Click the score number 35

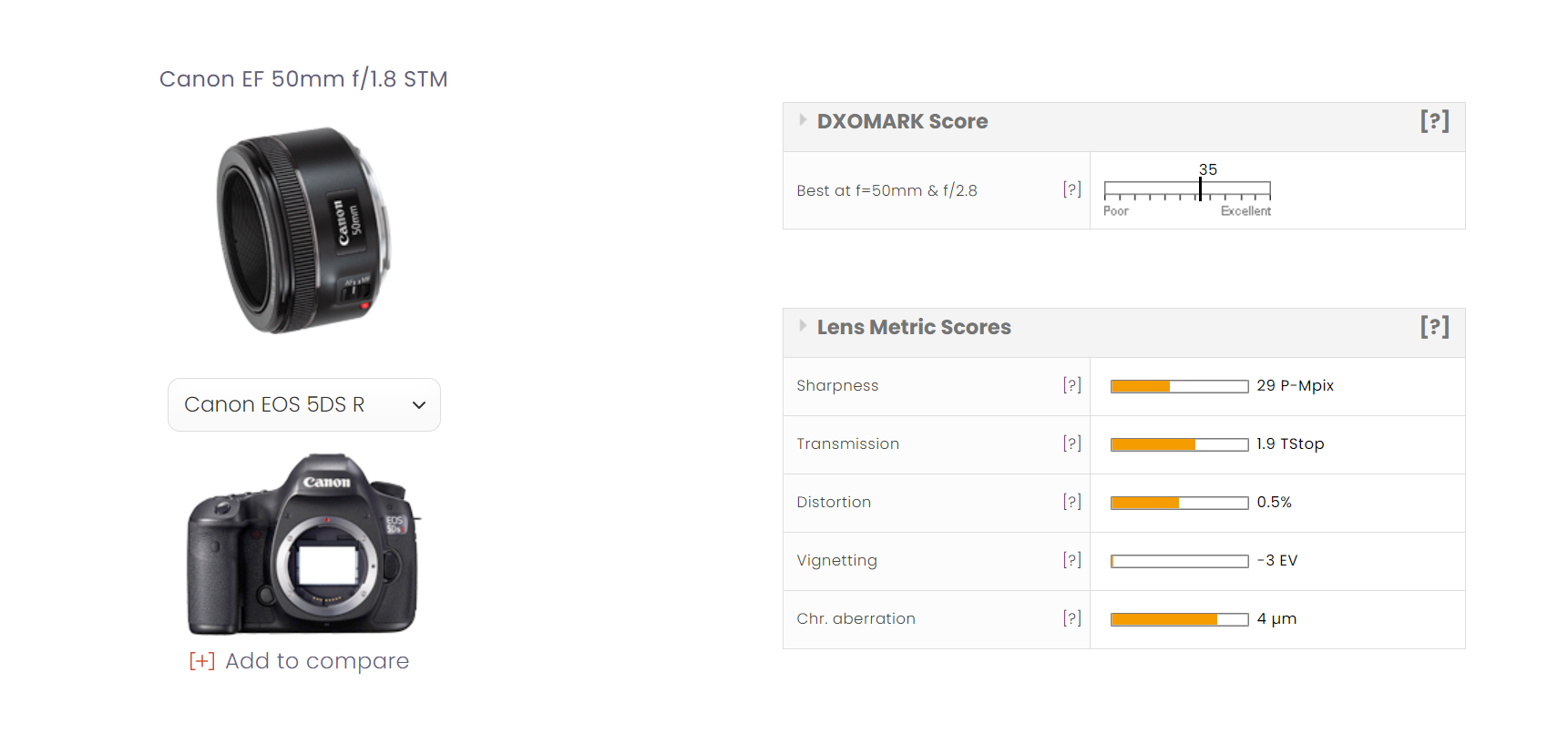pyautogui.click(x=1208, y=169)
